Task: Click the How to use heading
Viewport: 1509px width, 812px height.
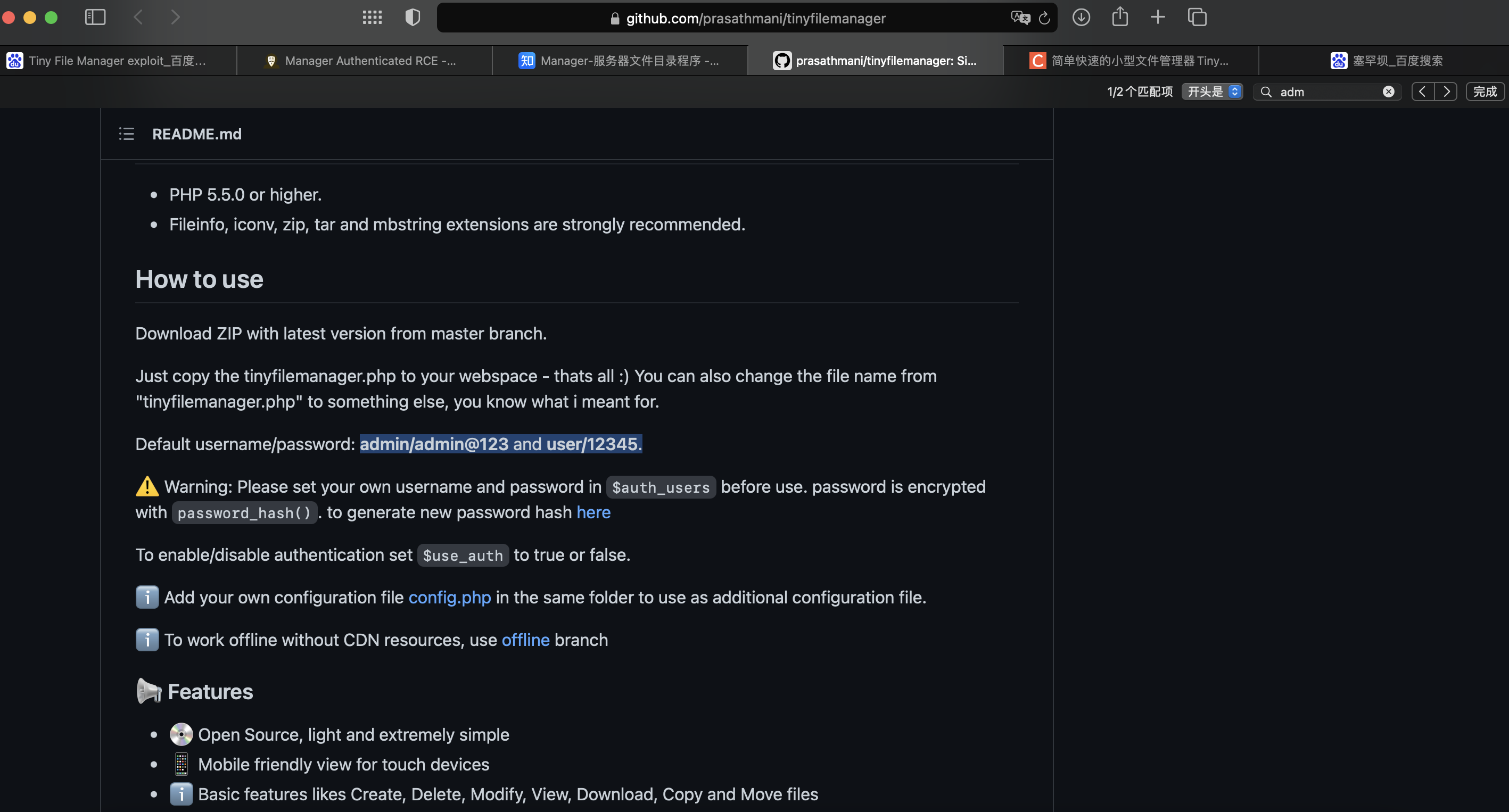Action: pos(199,279)
